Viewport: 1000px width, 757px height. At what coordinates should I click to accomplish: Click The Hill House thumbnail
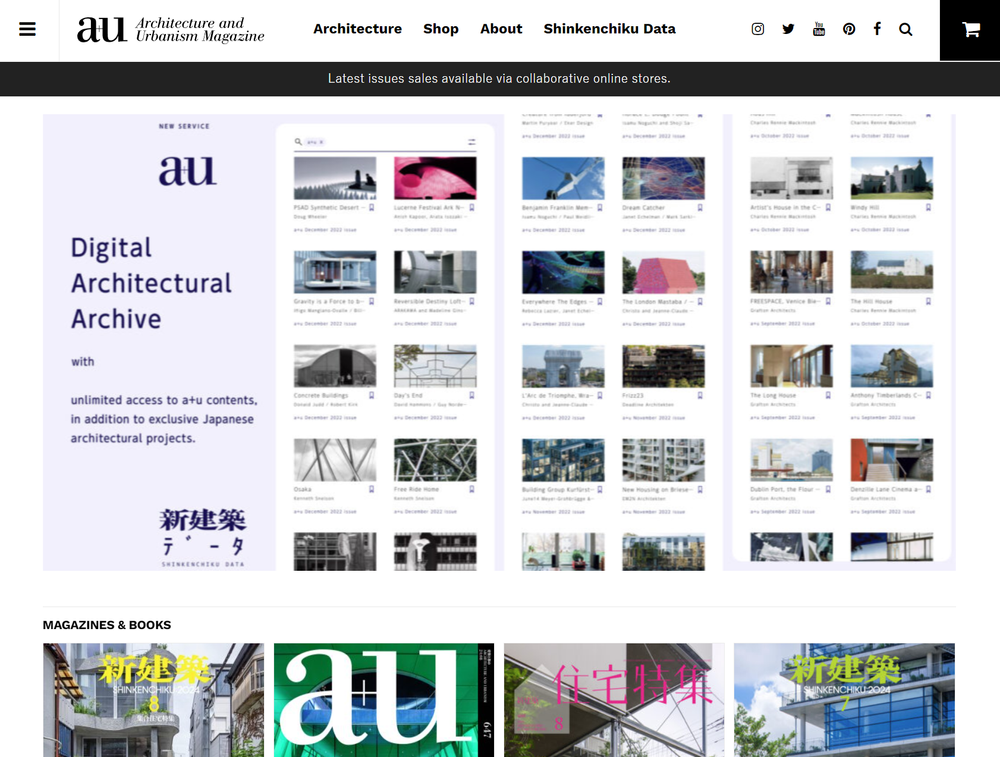pos(892,272)
